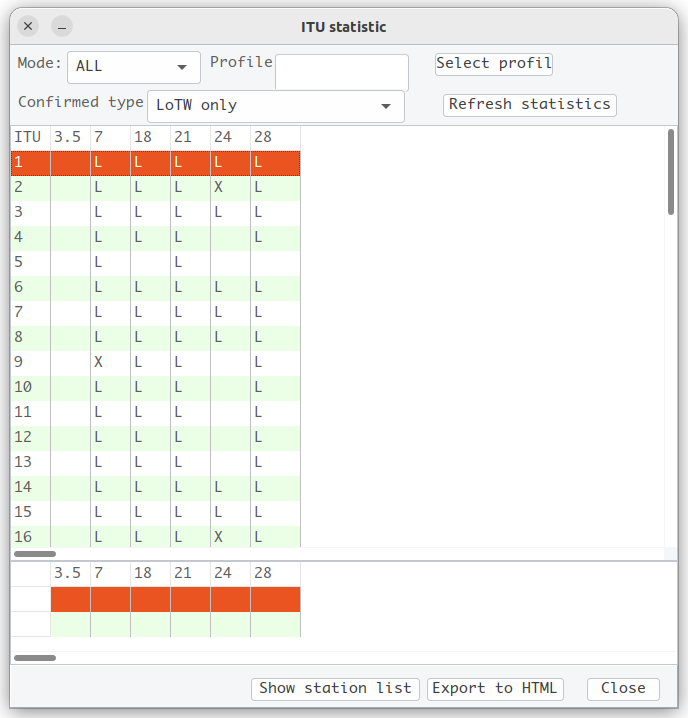Select ITU zone 16 row label
This screenshot has height=718, width=688.
pos(30,537)
